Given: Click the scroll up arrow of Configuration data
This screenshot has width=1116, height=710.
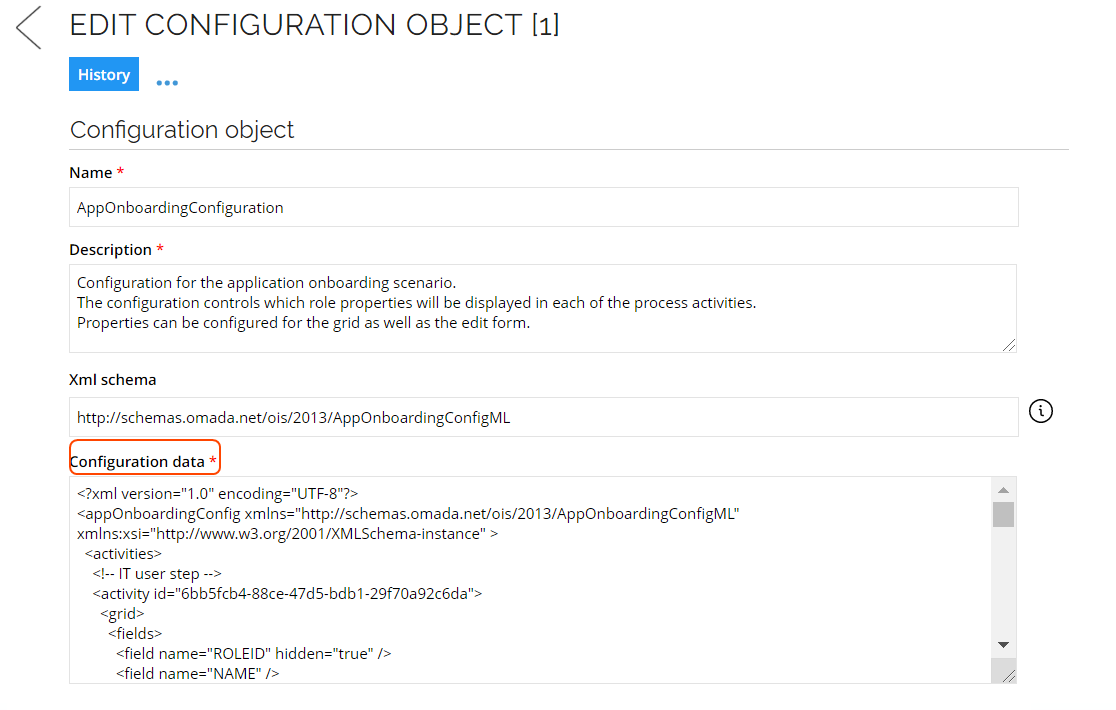Looking at the screenshot, I should (x=1004, y=490).
